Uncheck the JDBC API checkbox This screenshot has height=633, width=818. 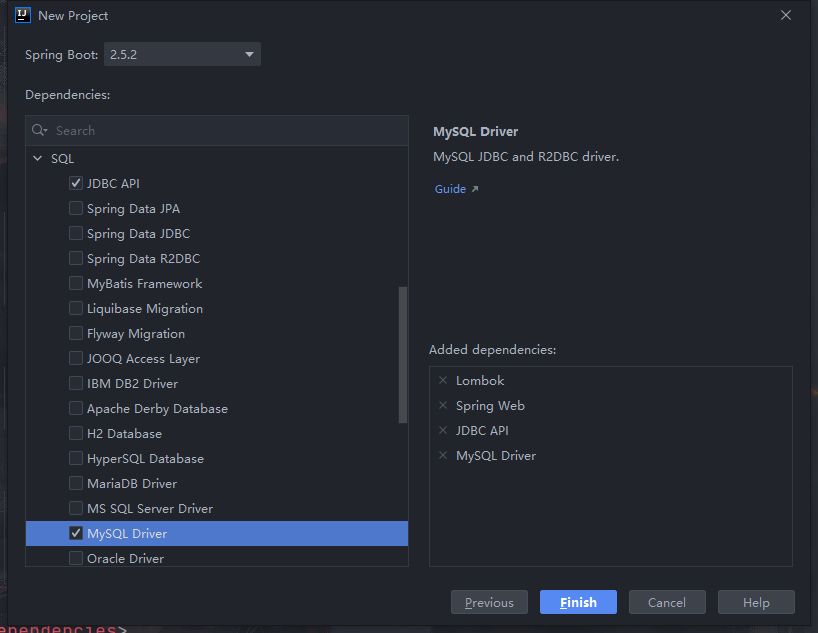click(x=76, y=183)
